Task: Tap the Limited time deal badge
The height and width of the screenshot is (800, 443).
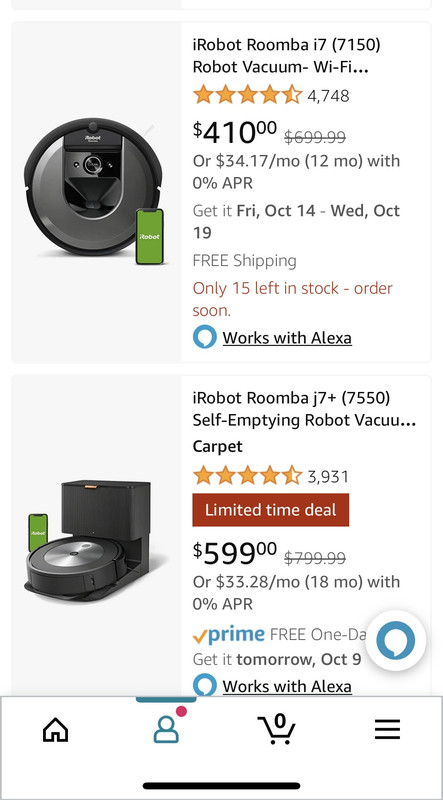Action: [270, 510]
